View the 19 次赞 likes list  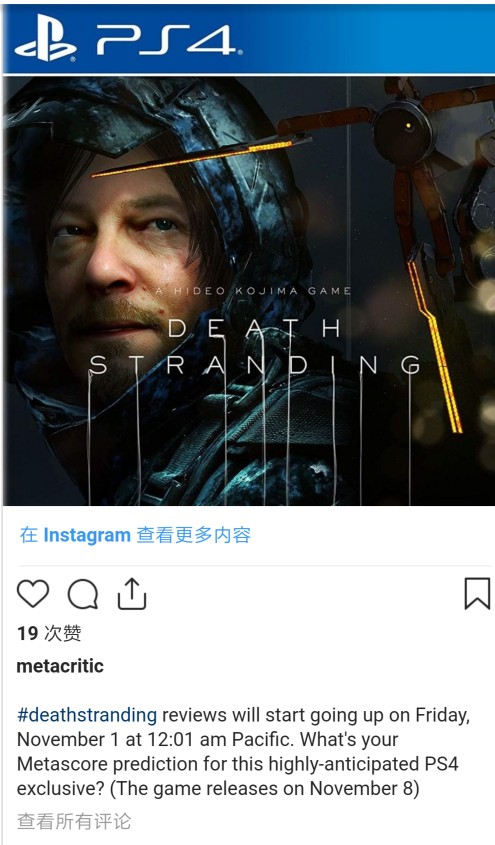[x=49, y=633]
